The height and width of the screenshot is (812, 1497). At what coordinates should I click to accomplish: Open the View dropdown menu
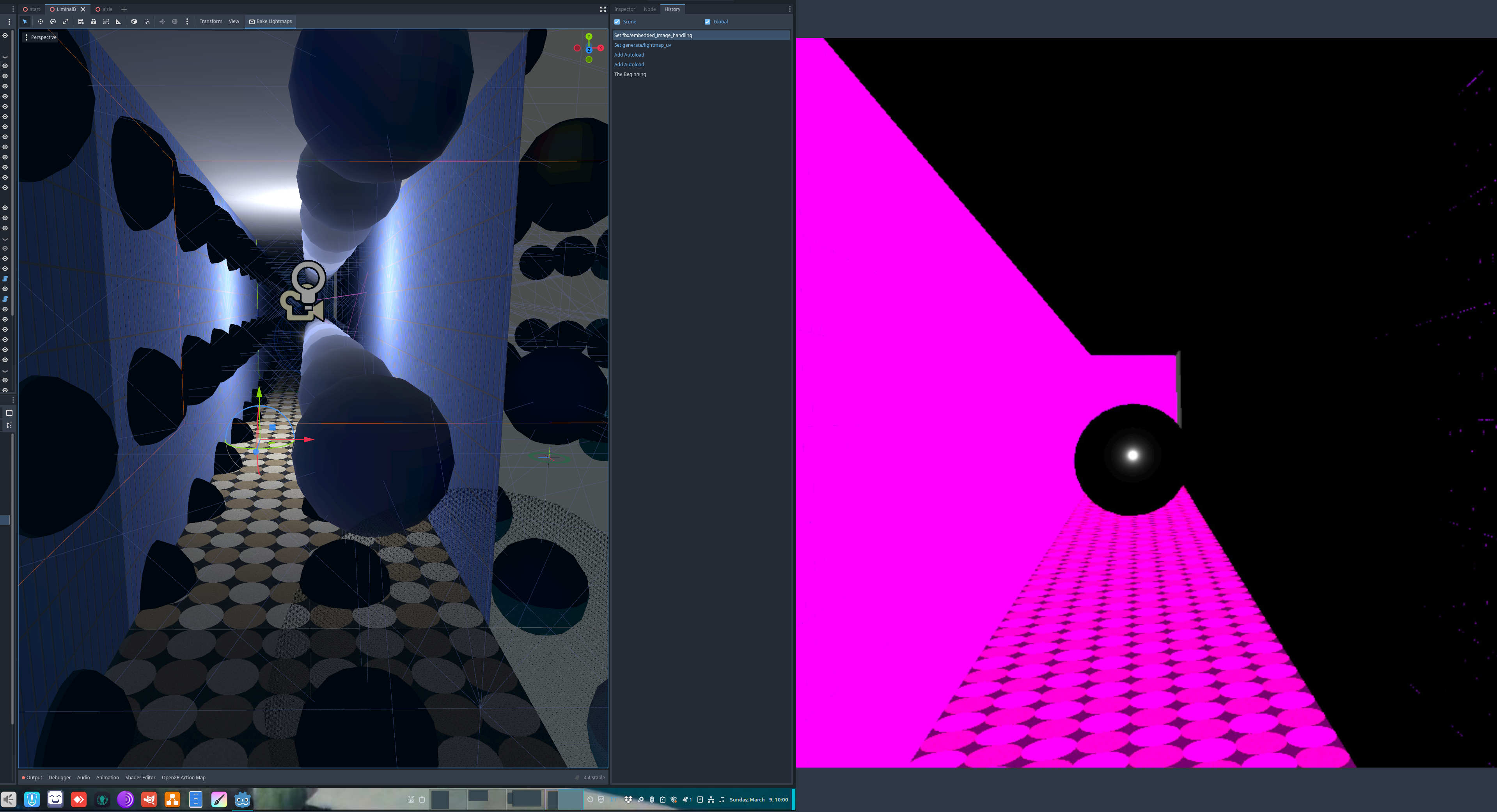[234, 21]
